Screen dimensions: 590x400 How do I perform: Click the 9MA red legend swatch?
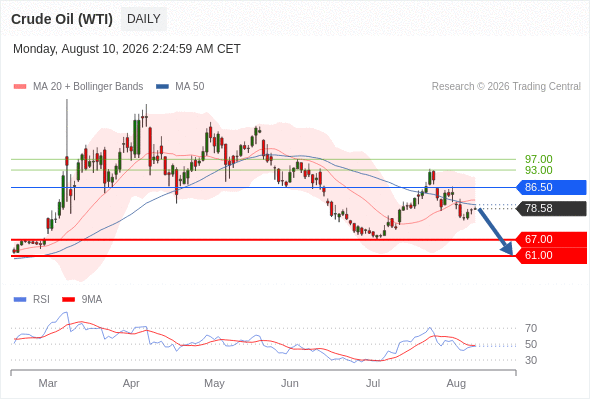[x=68, y=300]
